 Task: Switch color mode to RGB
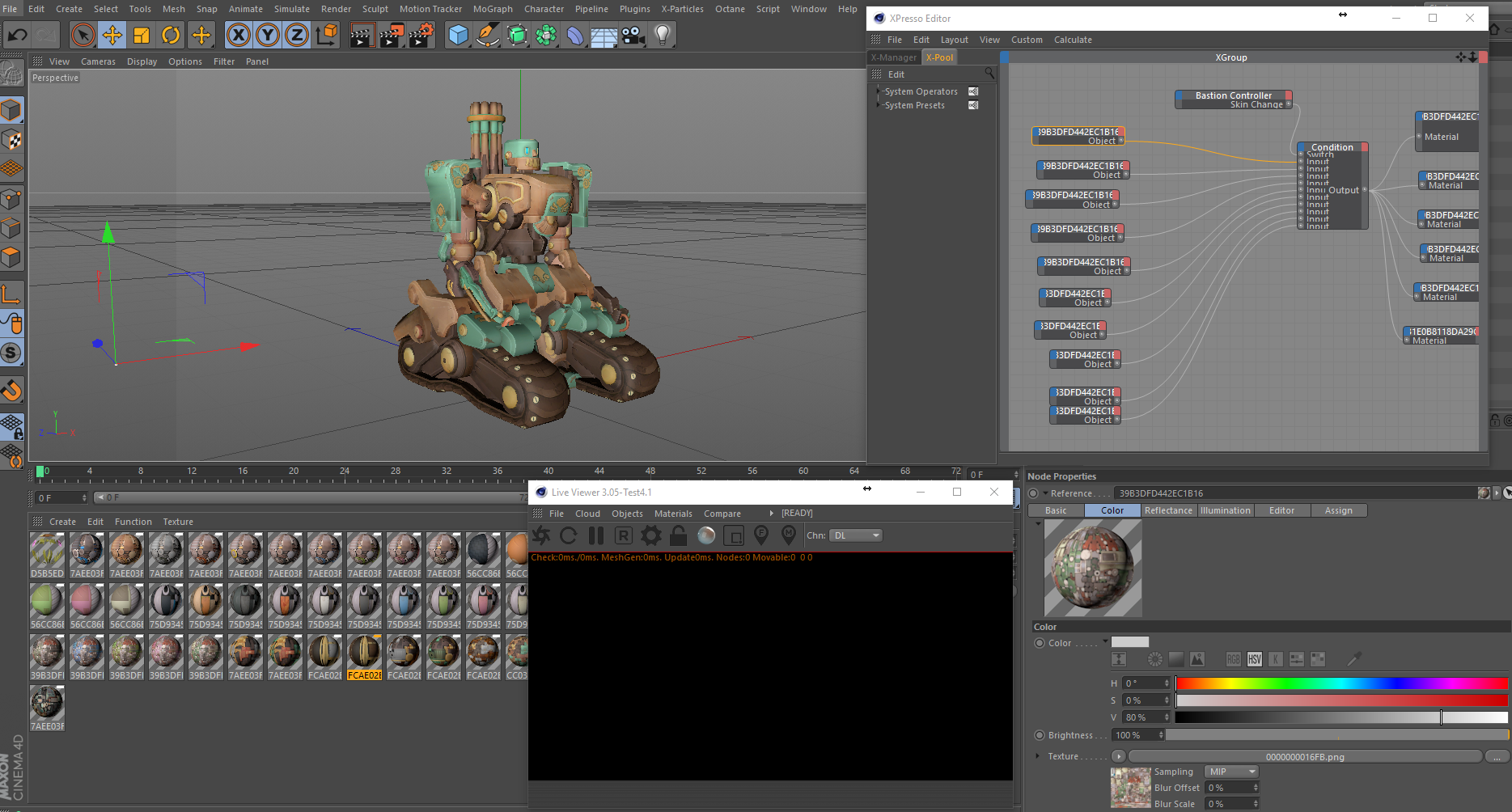tap(1233, 659)
